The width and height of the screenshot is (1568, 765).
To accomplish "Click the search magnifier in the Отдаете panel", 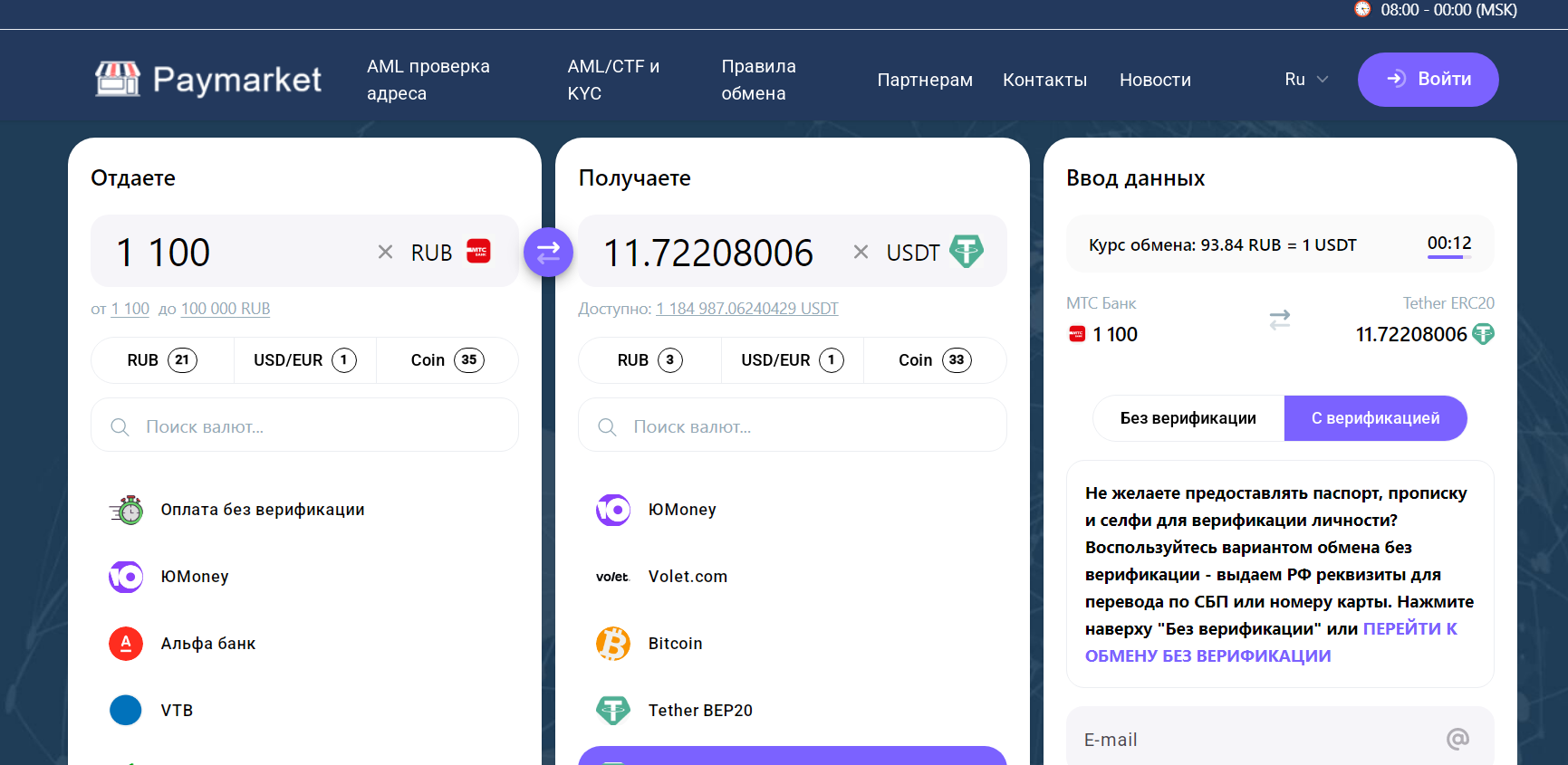I will 120,426.
